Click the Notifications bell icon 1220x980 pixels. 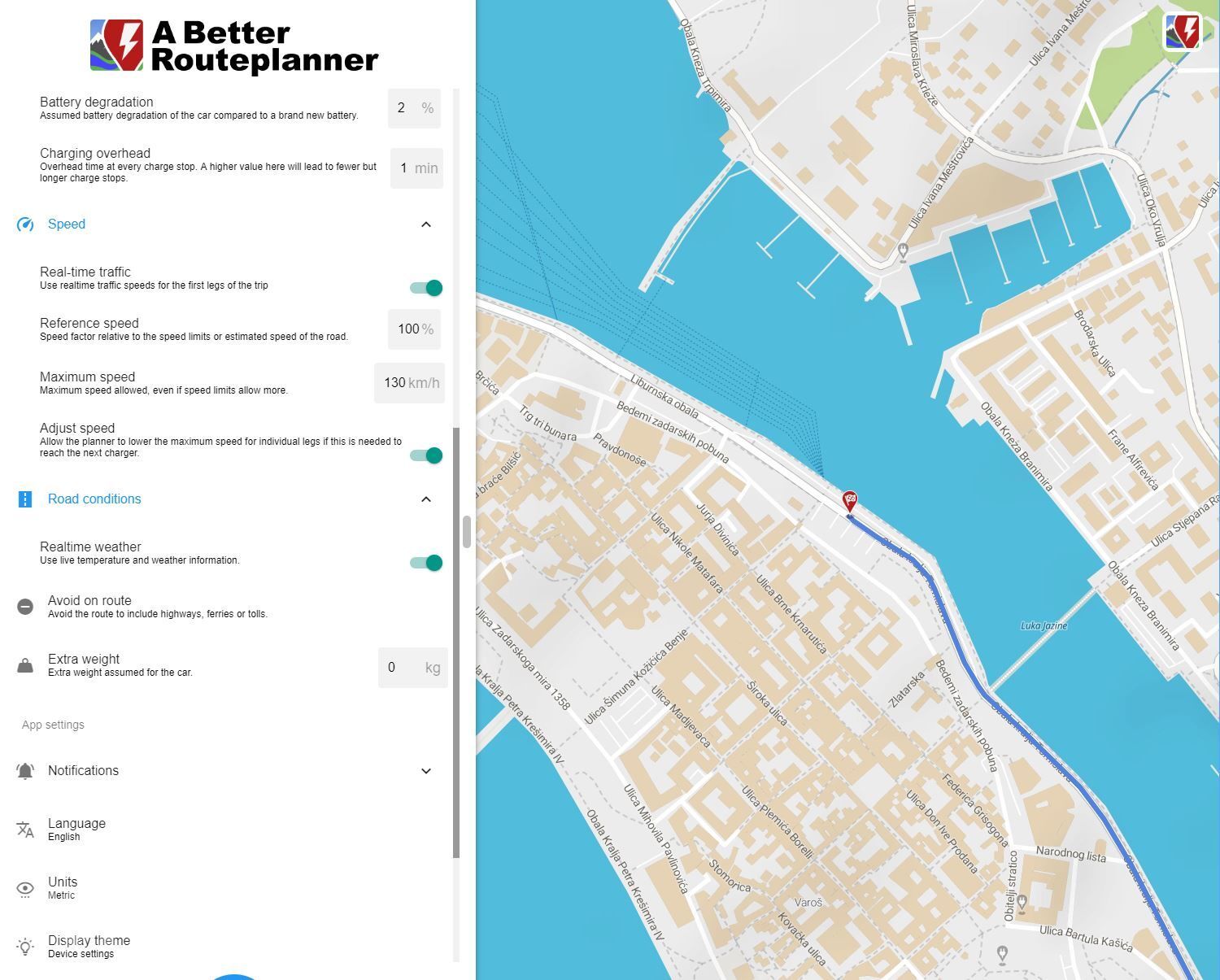coord(24,770)
